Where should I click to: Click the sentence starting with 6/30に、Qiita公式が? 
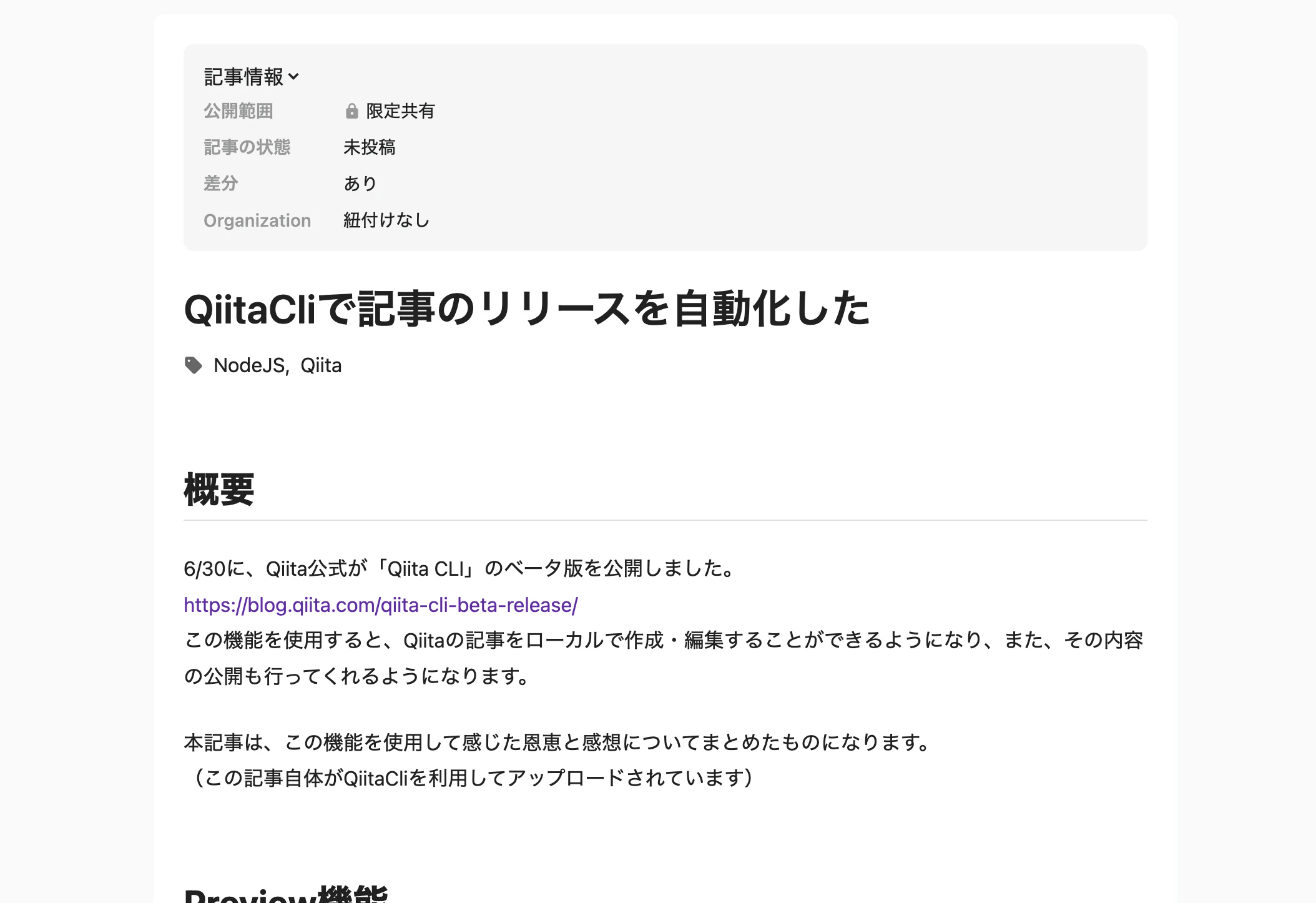point(461,568)
